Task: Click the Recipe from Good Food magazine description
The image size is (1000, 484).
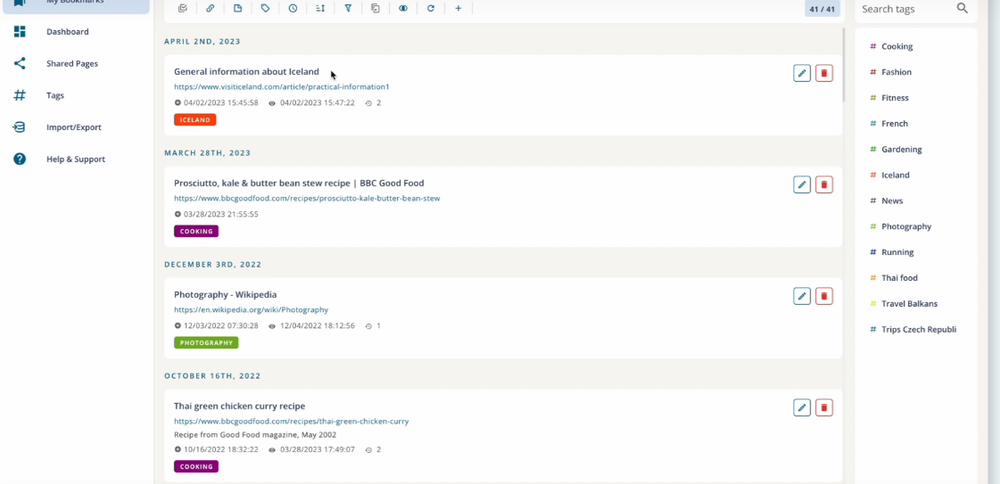Action: pos(255,435)
